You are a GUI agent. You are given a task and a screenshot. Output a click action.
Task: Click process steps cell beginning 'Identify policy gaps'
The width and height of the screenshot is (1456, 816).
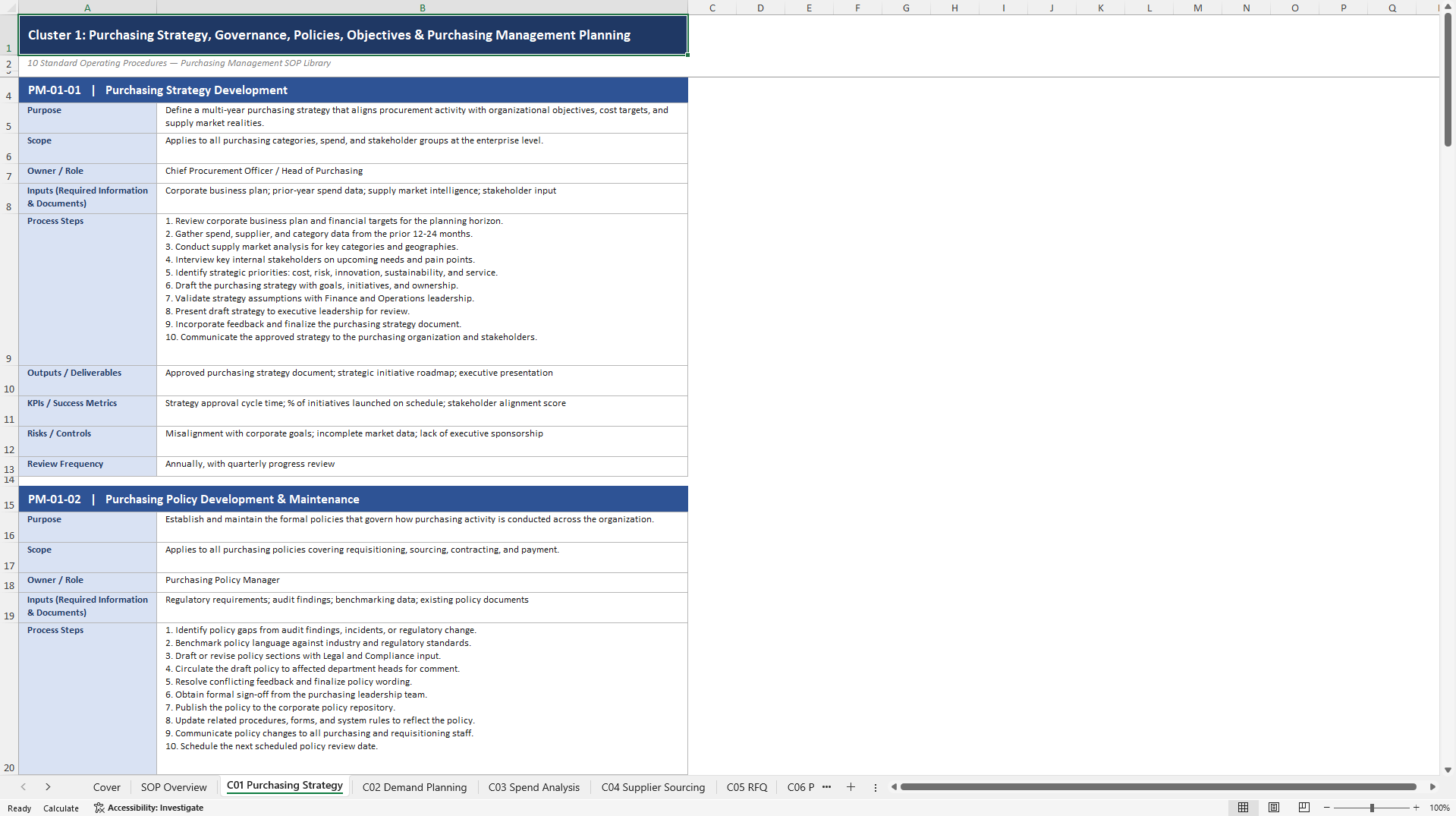[x=422, y=698]
